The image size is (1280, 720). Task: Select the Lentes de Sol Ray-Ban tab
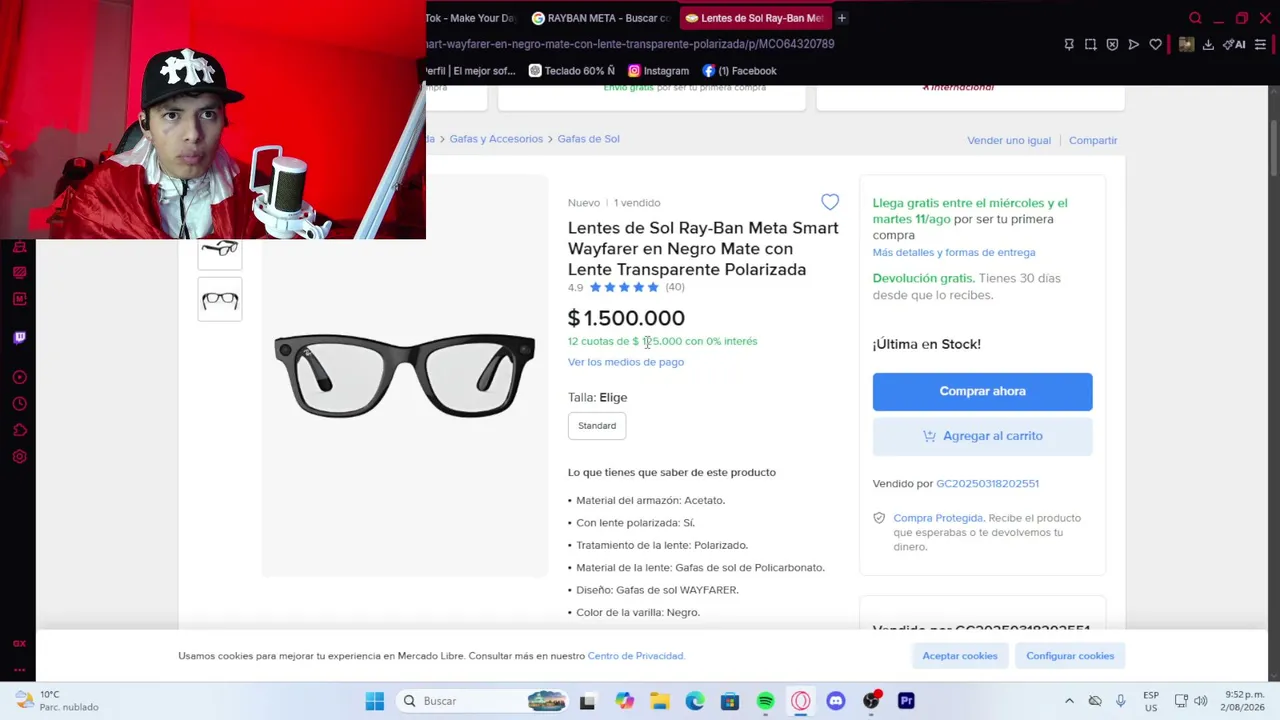click(754, 18)
